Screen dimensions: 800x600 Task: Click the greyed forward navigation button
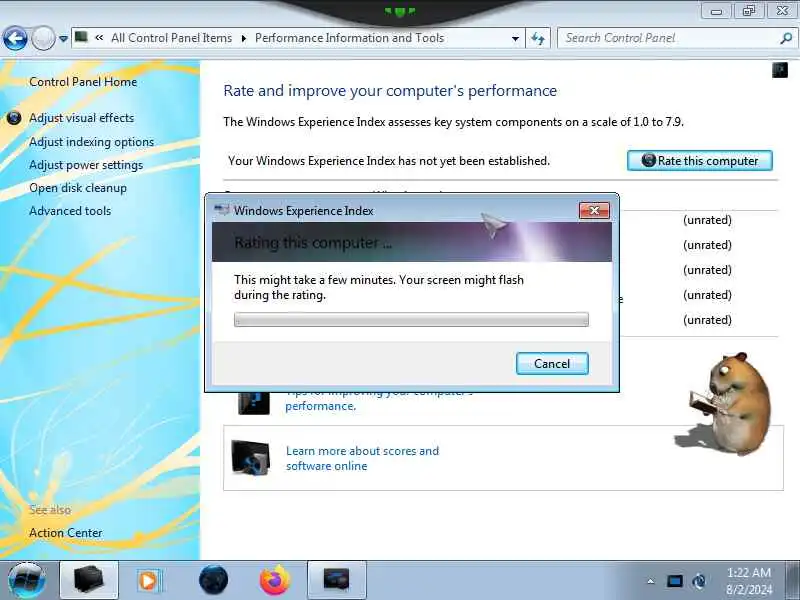(x=43, y=39)
